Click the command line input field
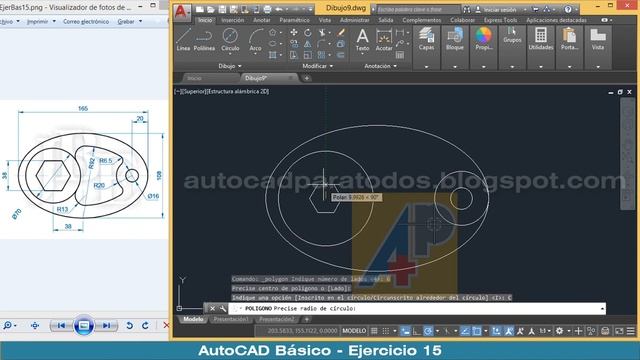640x360 pixels. (416, 309)
